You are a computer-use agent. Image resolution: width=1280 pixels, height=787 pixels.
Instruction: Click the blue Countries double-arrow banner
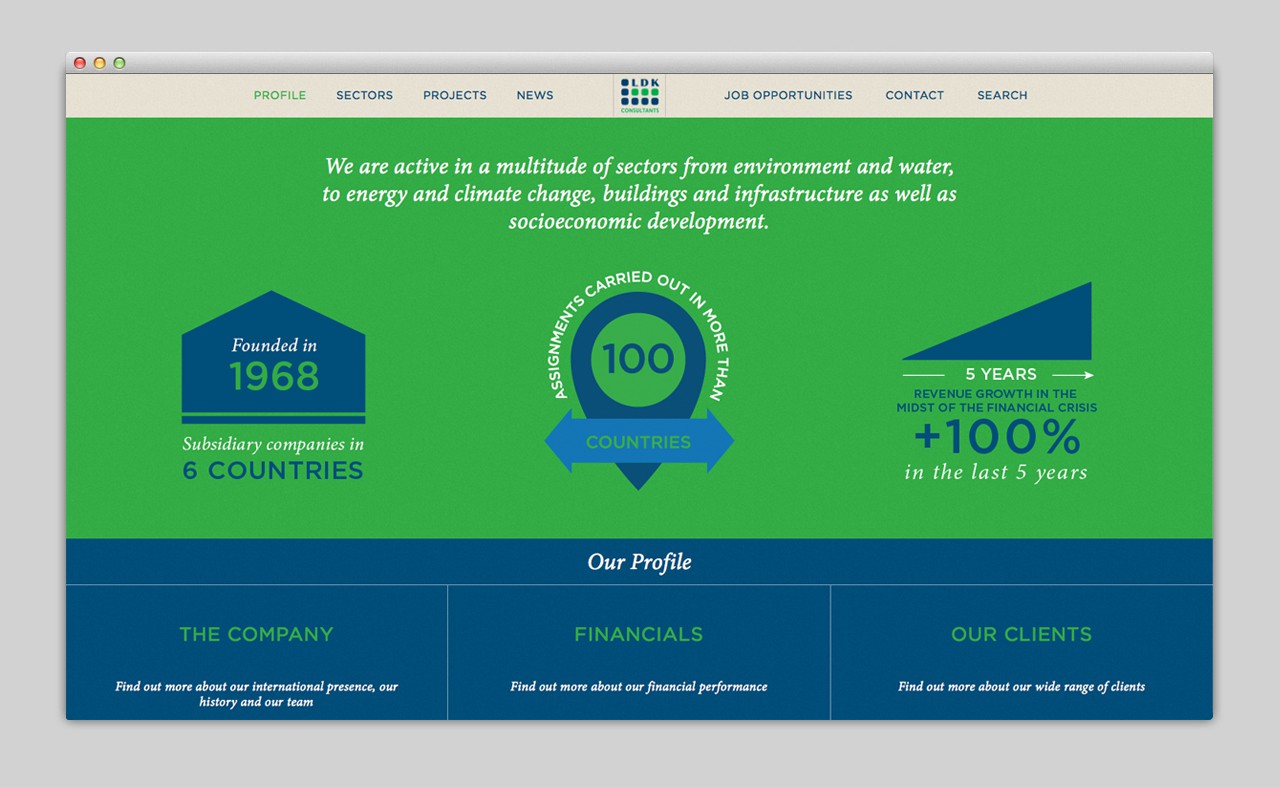pyautogui.click(x=638, y=441)
